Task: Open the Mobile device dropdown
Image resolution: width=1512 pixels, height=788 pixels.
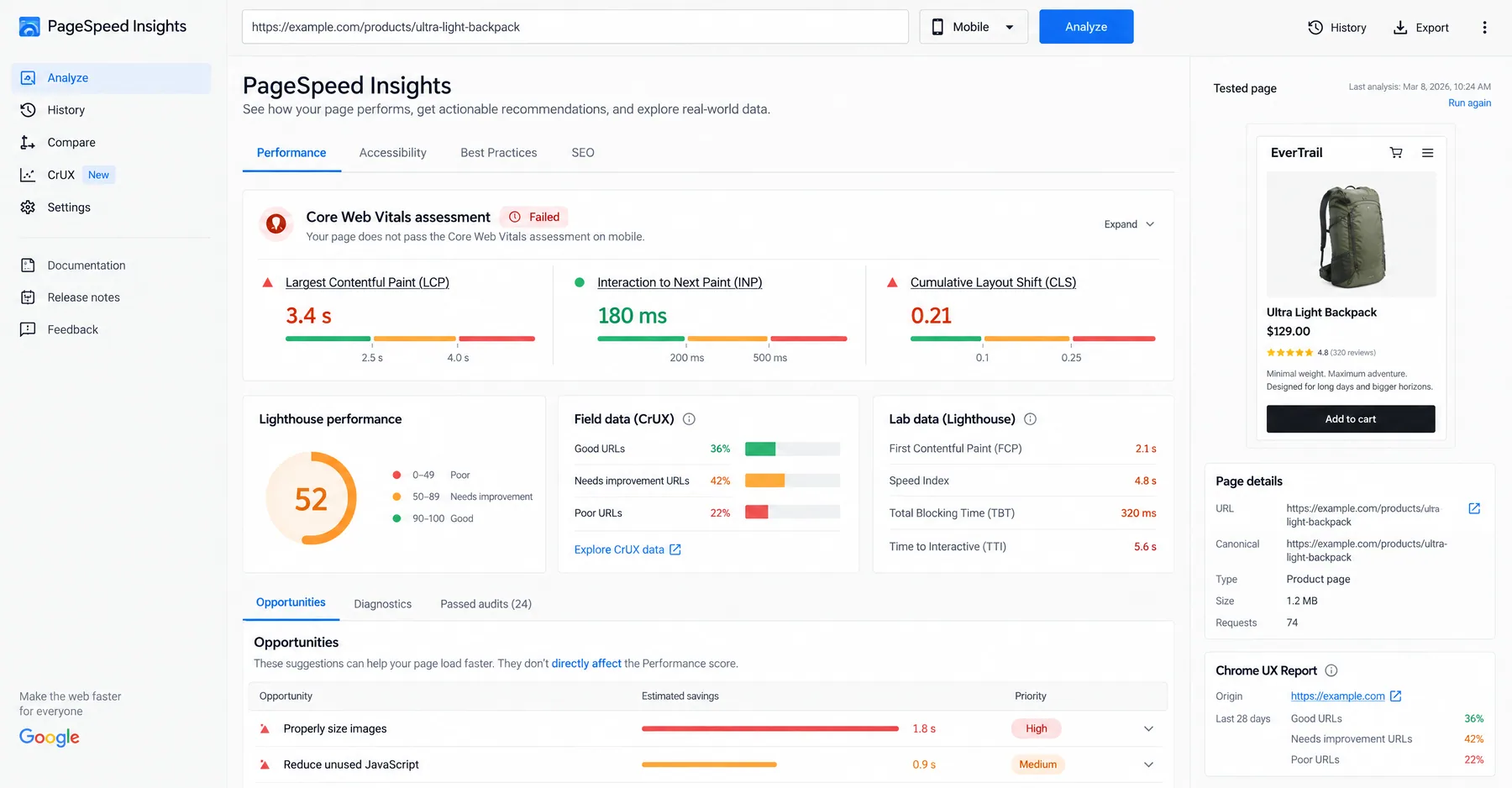Action: (x=974, y=27)
